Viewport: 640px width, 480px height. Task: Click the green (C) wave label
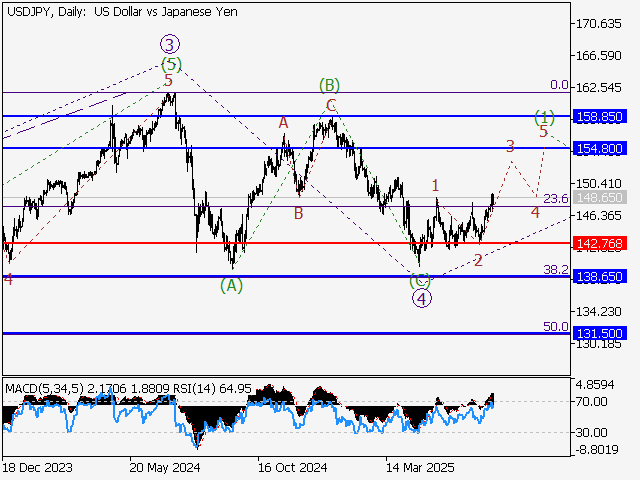click(420, 281)
